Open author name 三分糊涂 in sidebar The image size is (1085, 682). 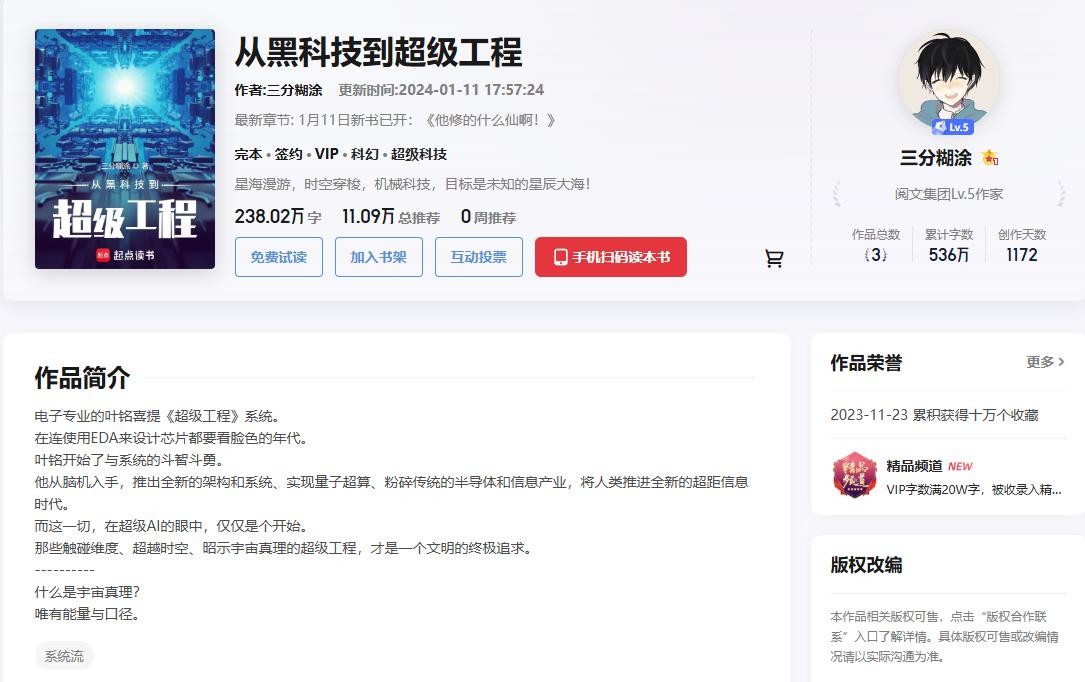[x=935, y=158]
